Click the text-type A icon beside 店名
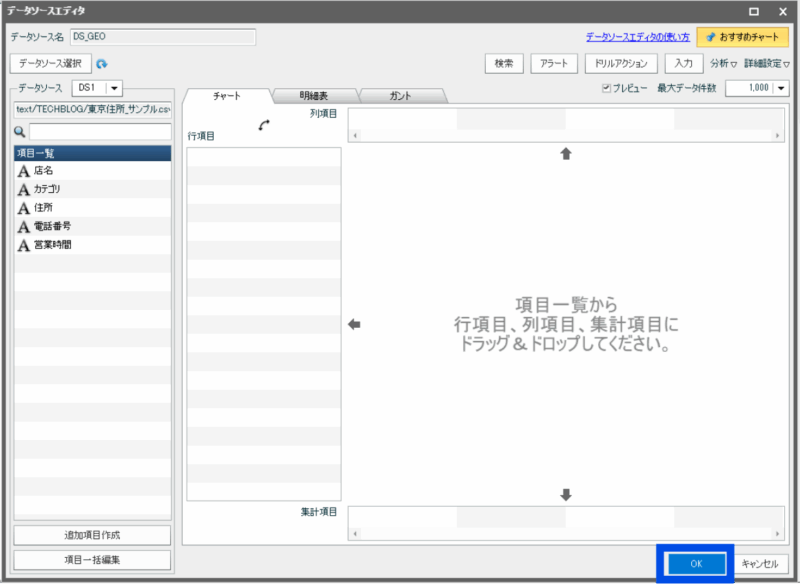800x584 pixels. (x=22, y=169)
